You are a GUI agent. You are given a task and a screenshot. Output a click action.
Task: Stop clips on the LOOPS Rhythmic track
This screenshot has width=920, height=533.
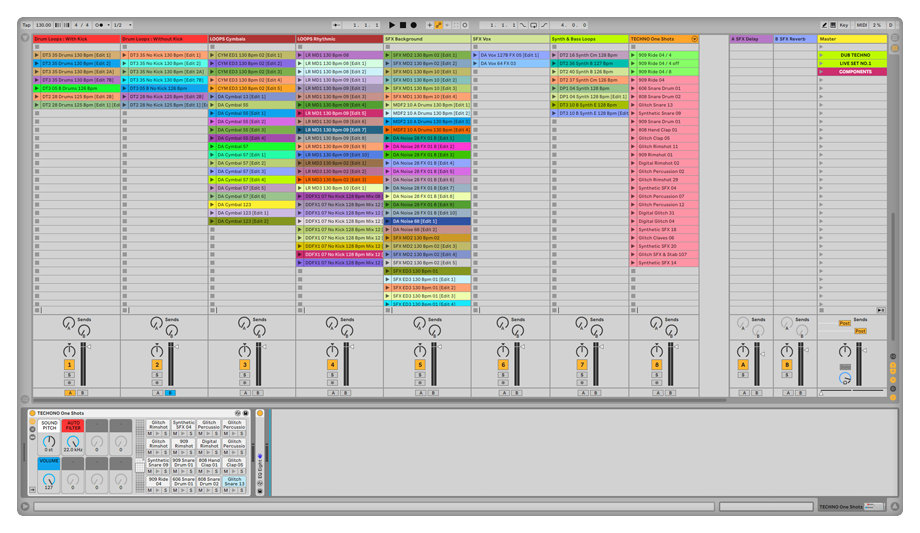click(x=300, y=309)
